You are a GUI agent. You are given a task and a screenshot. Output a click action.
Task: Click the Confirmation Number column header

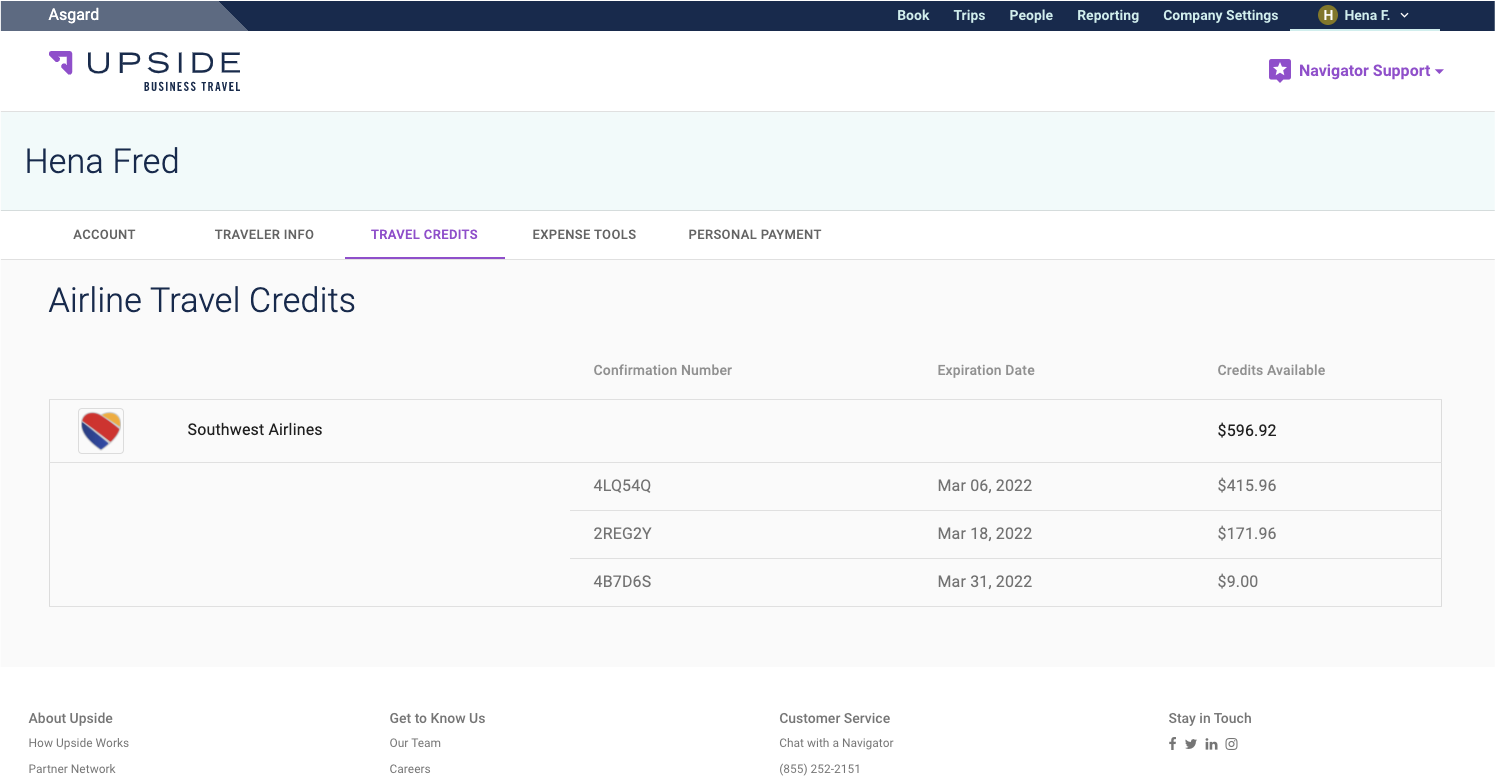[663, 370]
